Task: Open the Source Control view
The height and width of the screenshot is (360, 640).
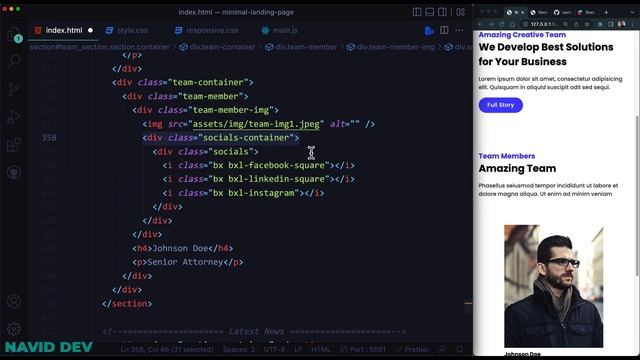Action: (x=14, y=89)
